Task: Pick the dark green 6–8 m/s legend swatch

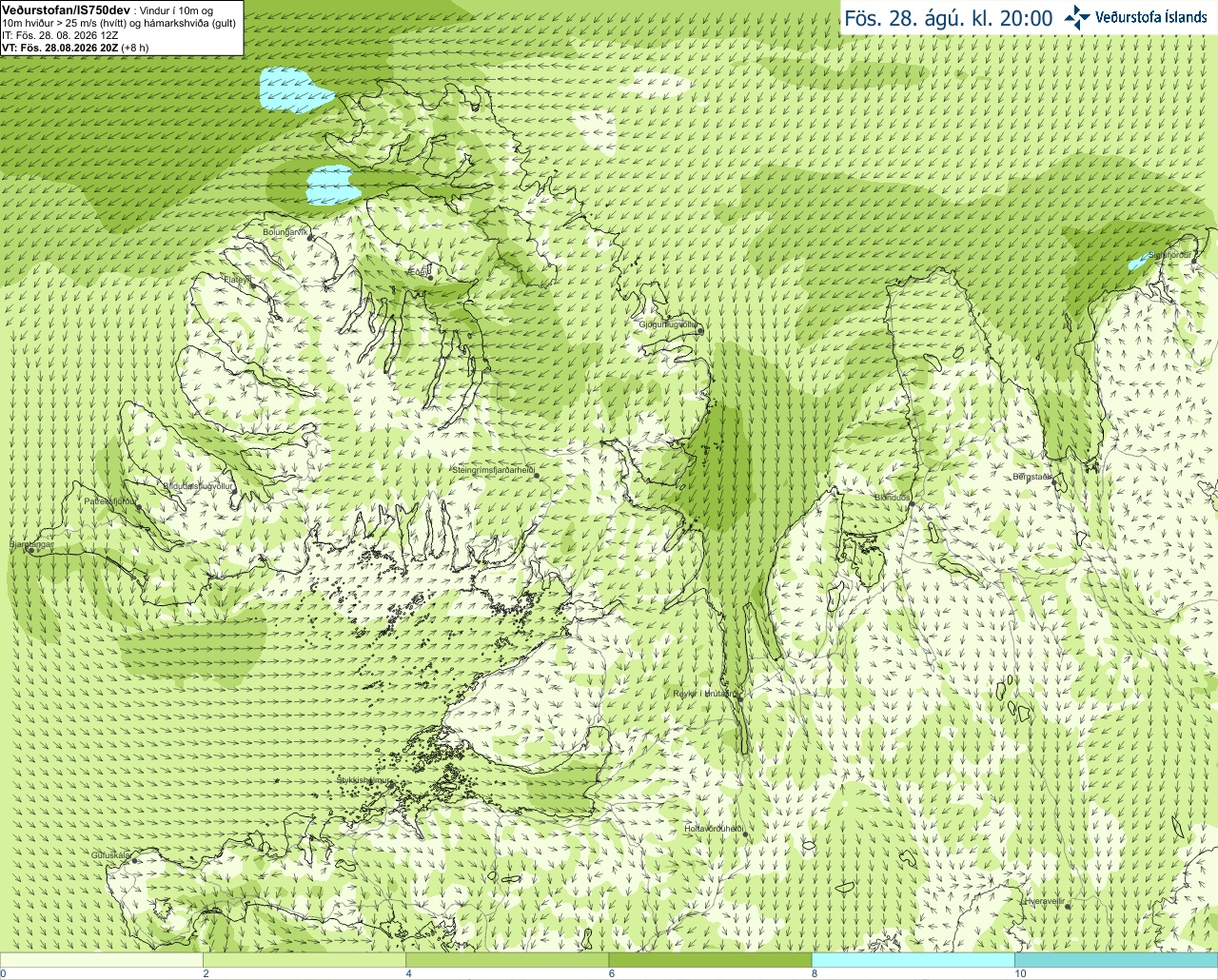Action: (x=710, y=960)
